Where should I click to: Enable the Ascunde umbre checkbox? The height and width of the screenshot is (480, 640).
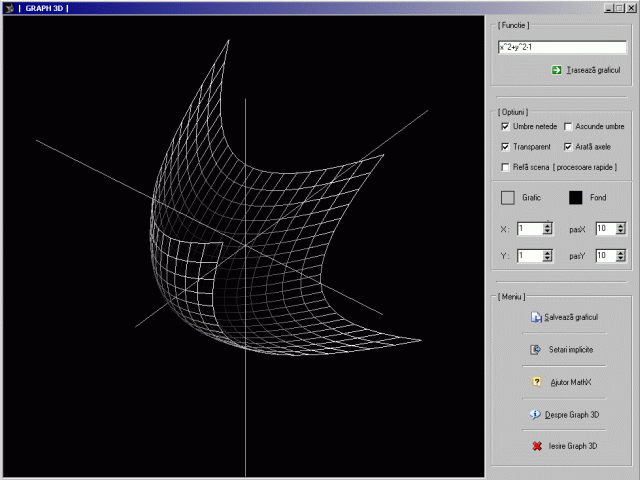tap(568, 127)
